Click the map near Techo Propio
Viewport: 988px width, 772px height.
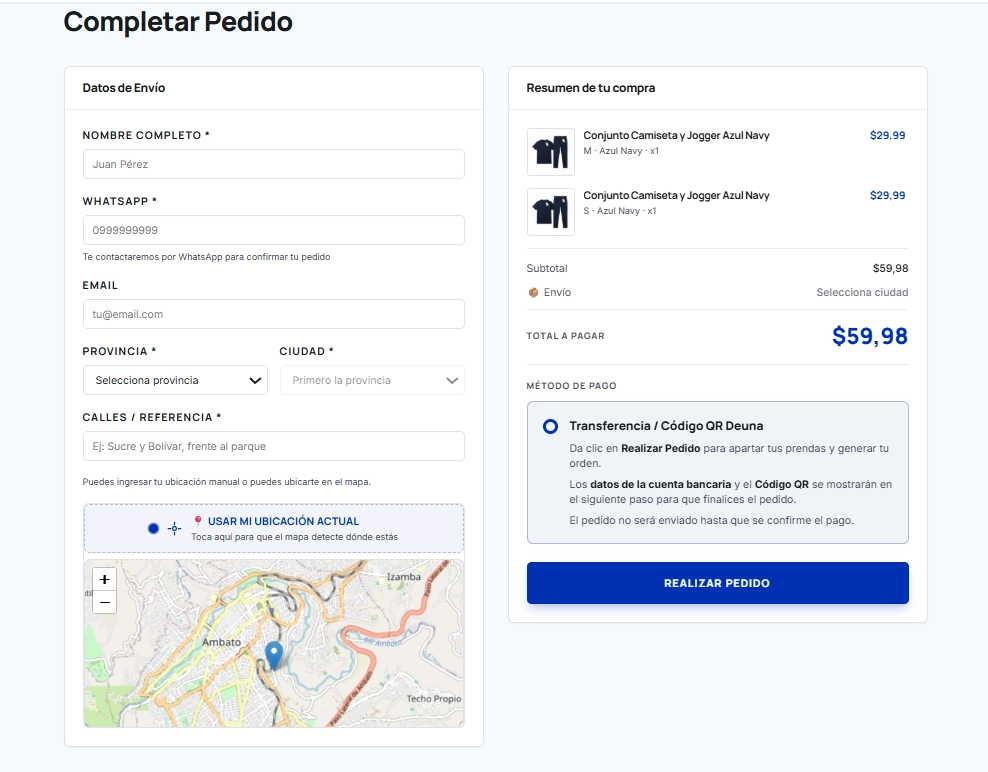click(x=432, y=698)
